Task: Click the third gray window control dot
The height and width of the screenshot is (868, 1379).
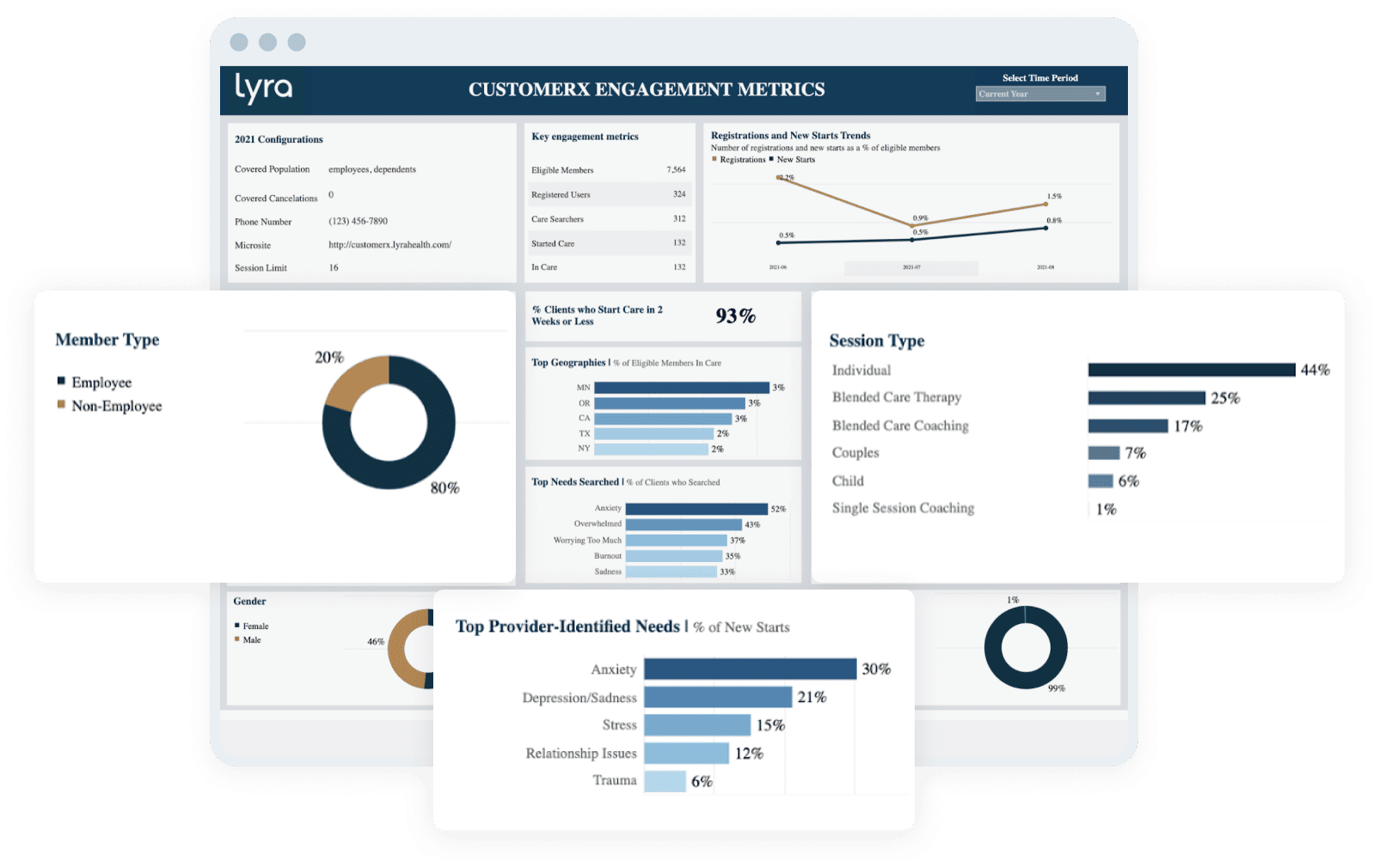Action: pos(297,42)
